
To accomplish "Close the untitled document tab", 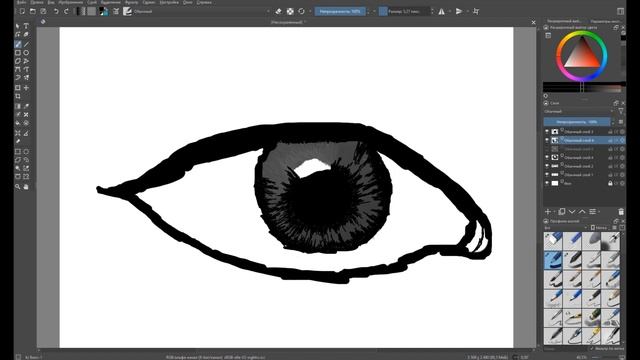I will 533,22.
